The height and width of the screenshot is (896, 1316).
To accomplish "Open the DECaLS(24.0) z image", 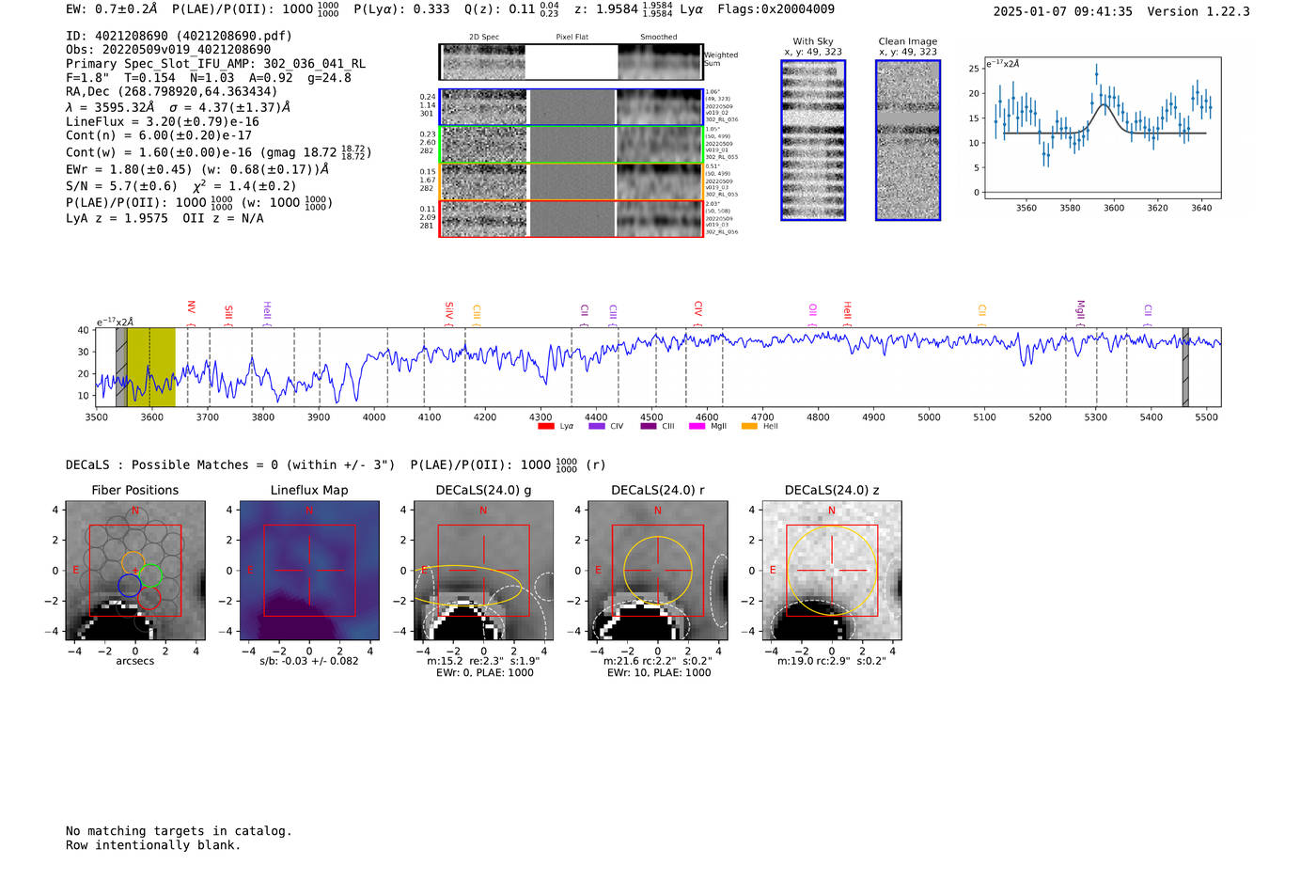I will point(831,571).
